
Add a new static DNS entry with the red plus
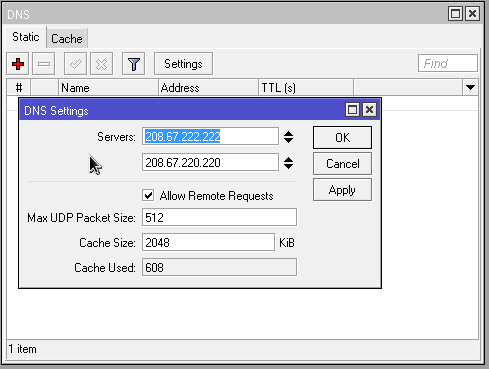click(18, 64)
